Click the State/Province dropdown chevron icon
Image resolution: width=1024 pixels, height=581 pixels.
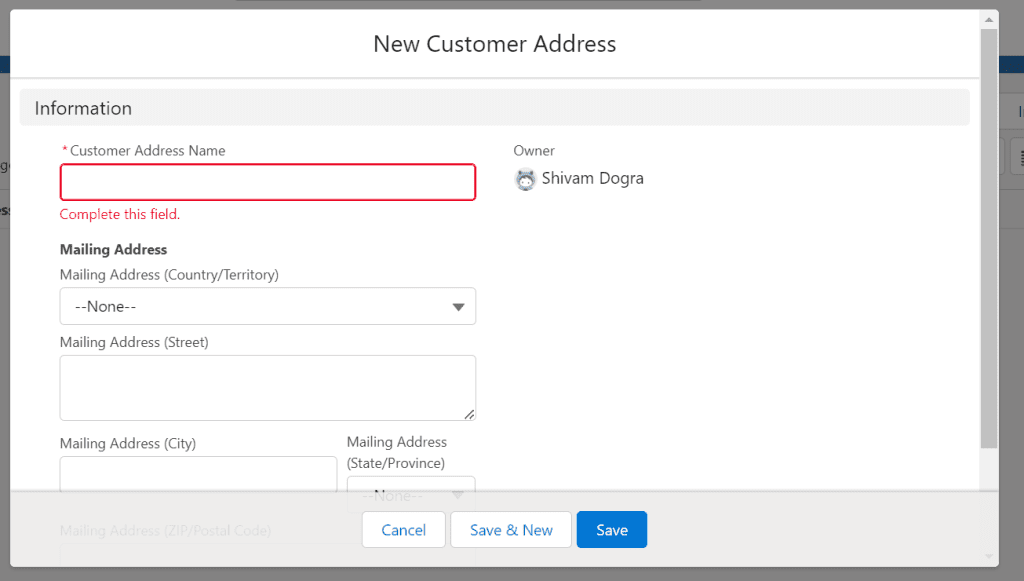458,492
